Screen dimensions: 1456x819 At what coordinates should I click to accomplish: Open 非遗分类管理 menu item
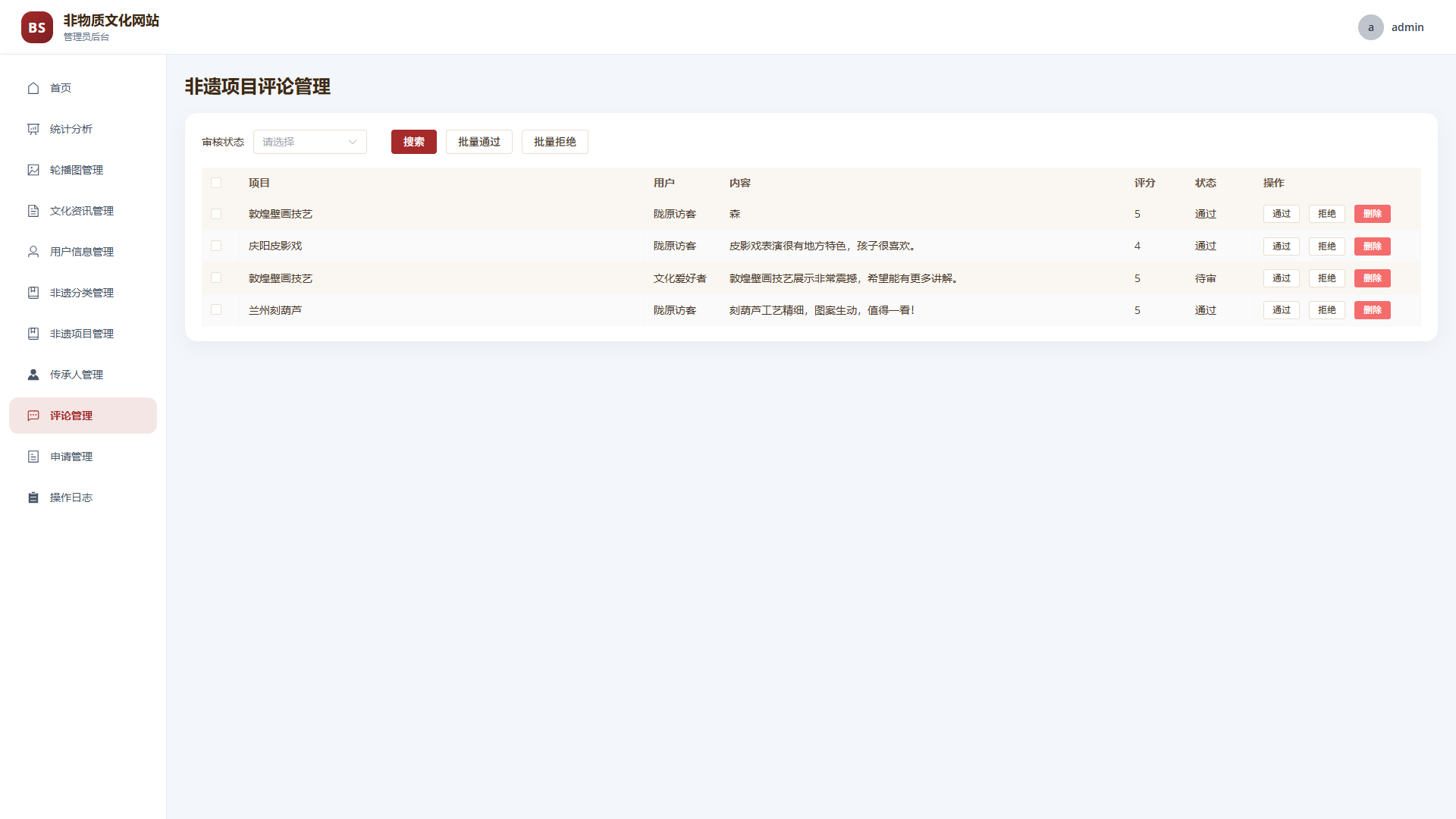tap(83, 293)
